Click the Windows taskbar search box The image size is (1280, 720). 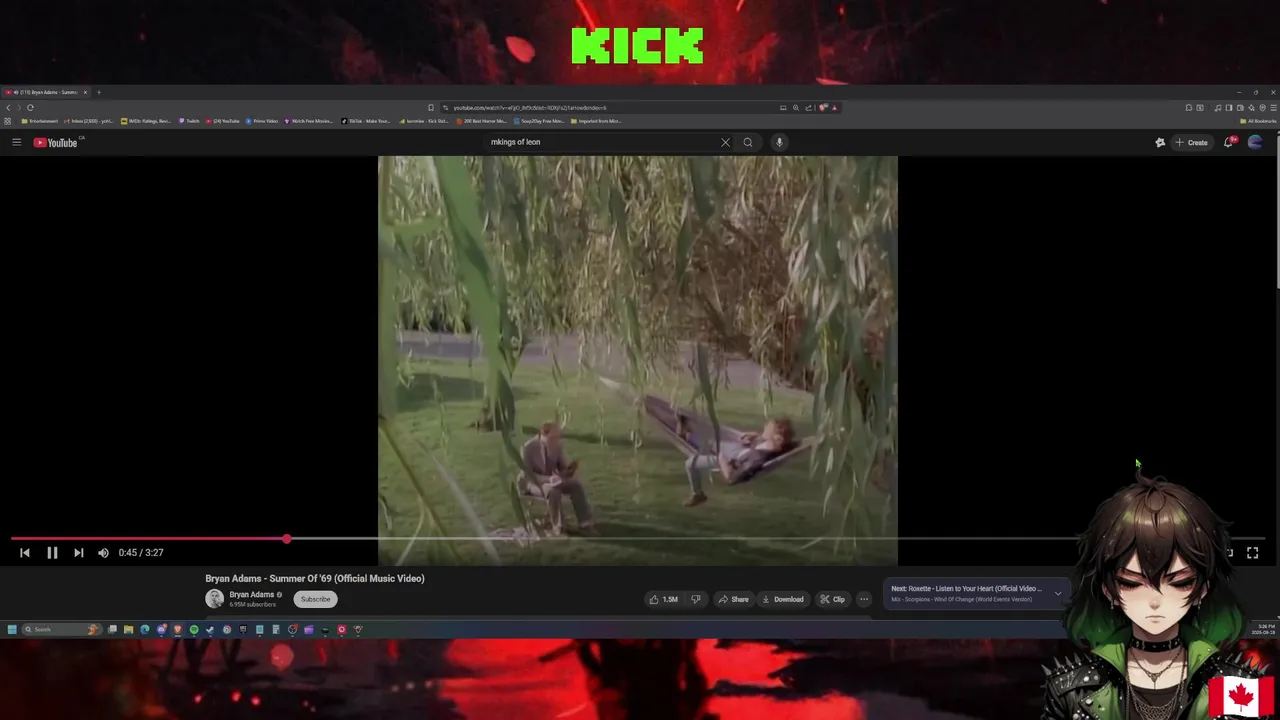tap(62, 629)
